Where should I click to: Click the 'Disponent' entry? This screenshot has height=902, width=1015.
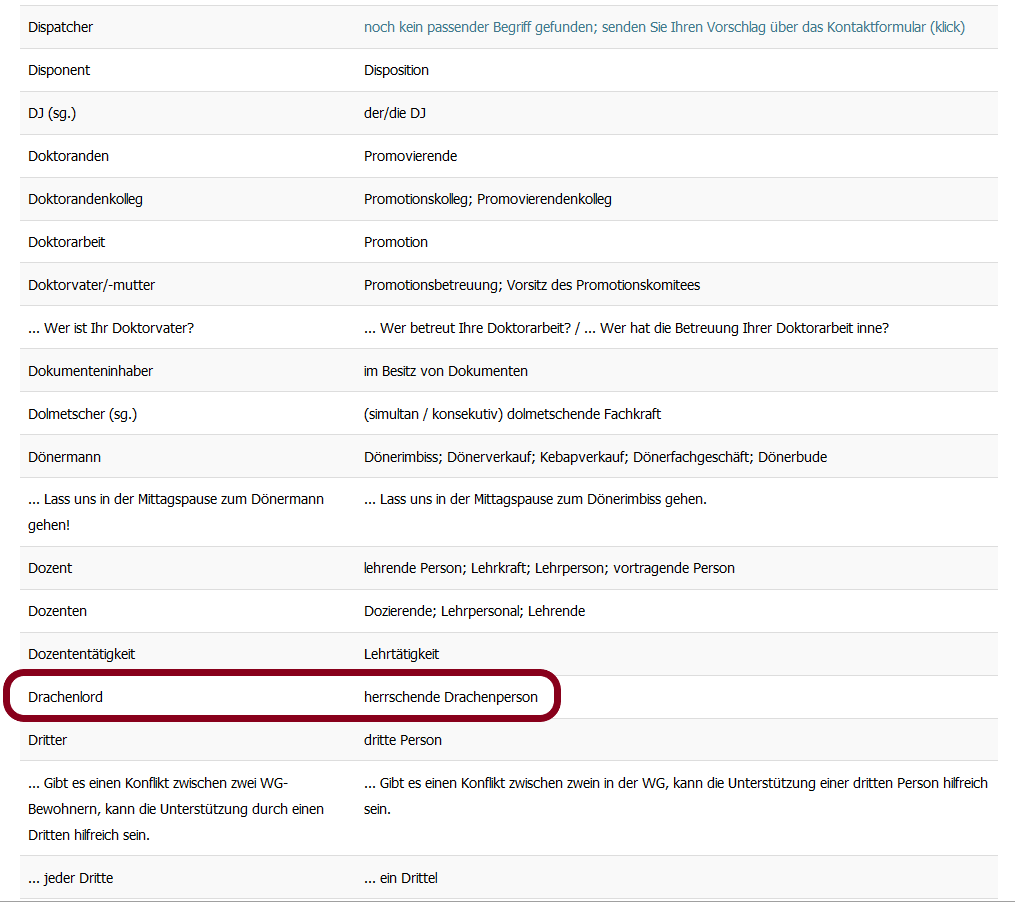(59, 70)
